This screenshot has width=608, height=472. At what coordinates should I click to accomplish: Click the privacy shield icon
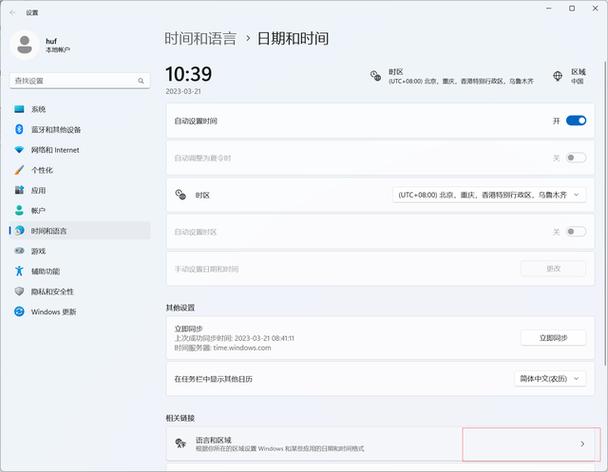pyautogui.click(x=19, y=291)
